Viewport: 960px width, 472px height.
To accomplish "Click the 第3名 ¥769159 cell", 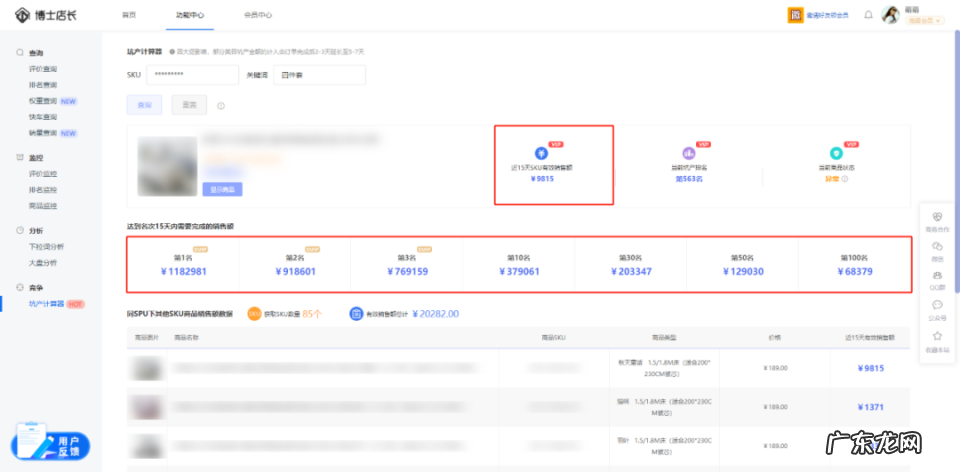I will point(407,265).
